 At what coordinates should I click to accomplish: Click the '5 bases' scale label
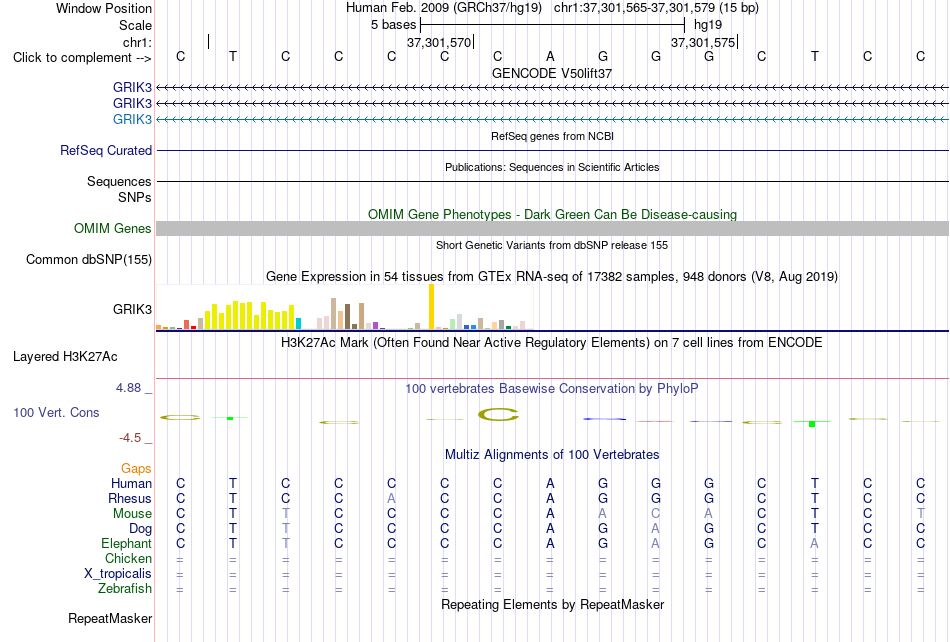[394, 25]
